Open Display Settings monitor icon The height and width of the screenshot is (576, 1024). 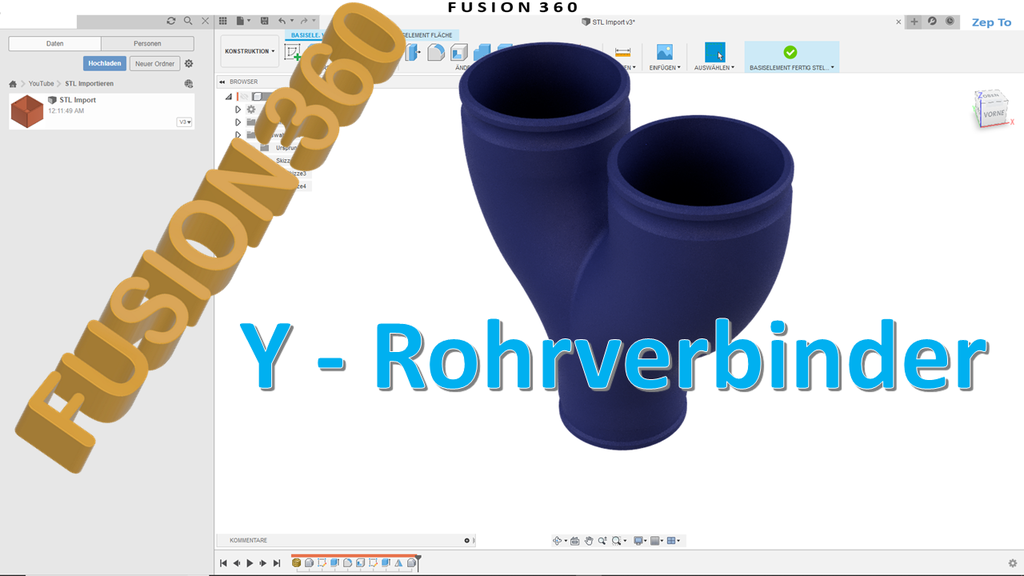(x=640, y=541)
